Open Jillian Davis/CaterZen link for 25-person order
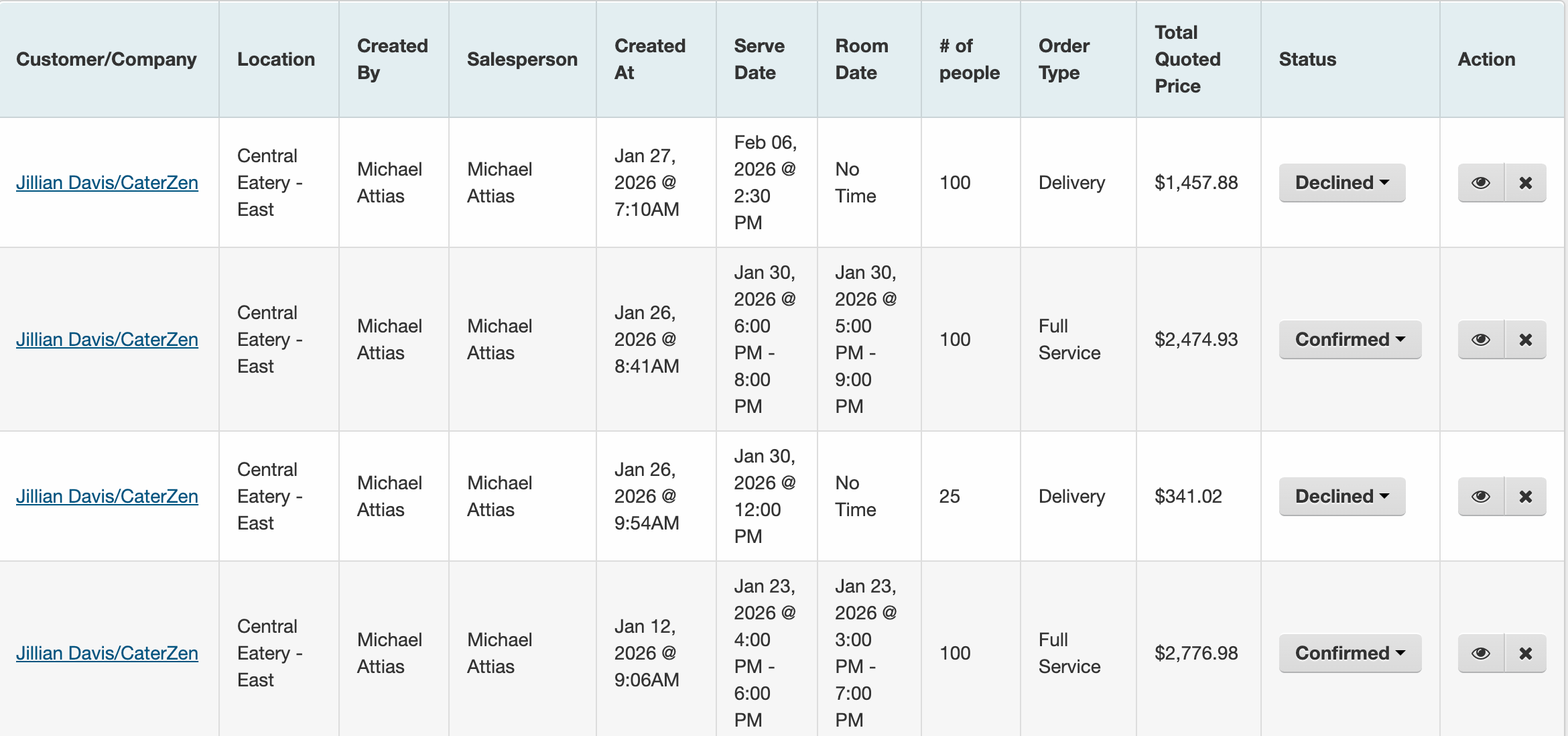The image size is (1568, 736). point(107,497)
